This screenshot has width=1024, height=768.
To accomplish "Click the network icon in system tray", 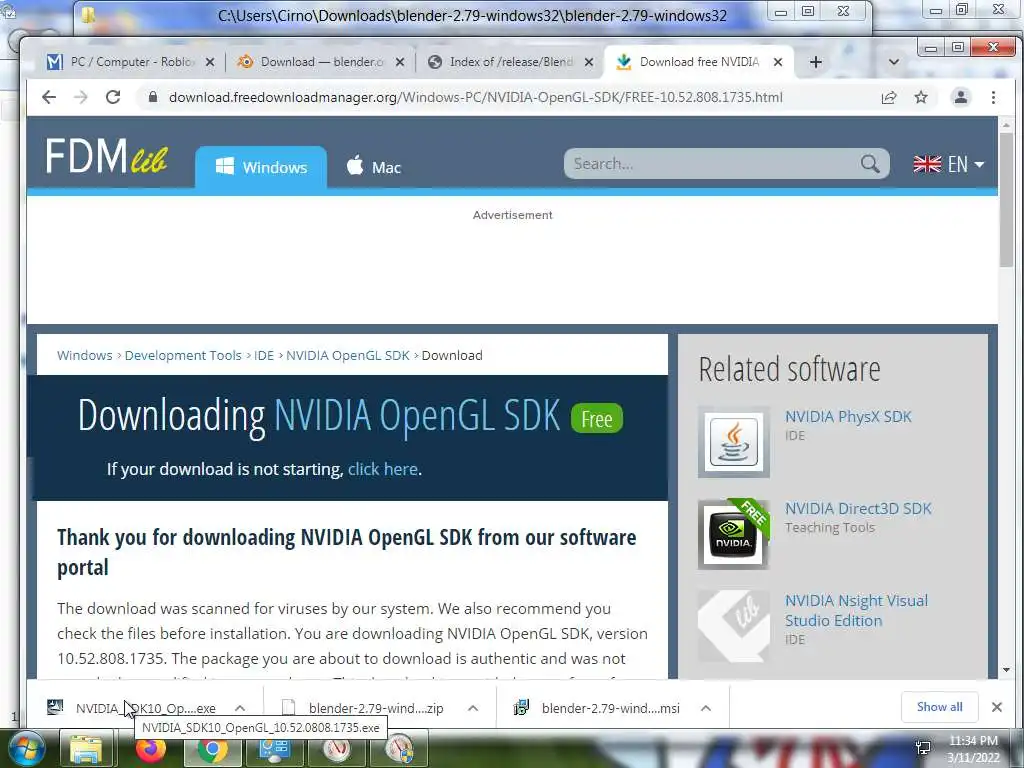I will tap(923, 748).
